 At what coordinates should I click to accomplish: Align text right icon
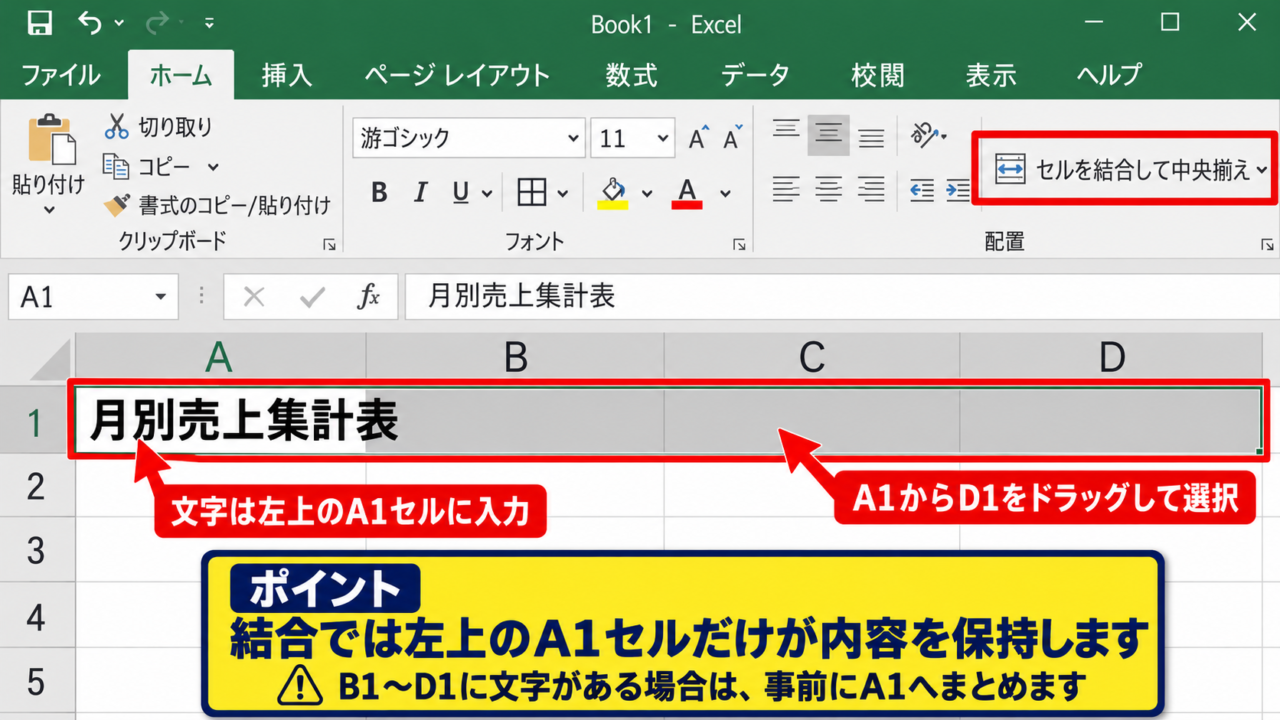click(871, 188)
